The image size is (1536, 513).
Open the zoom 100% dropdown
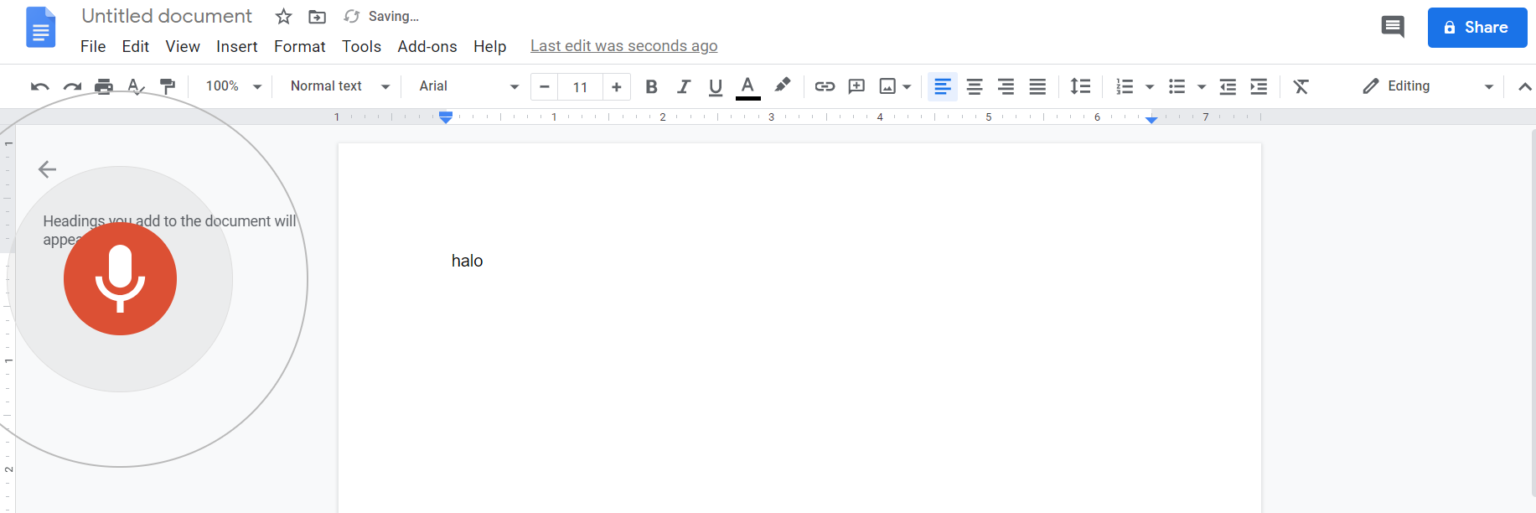point(233,87)
